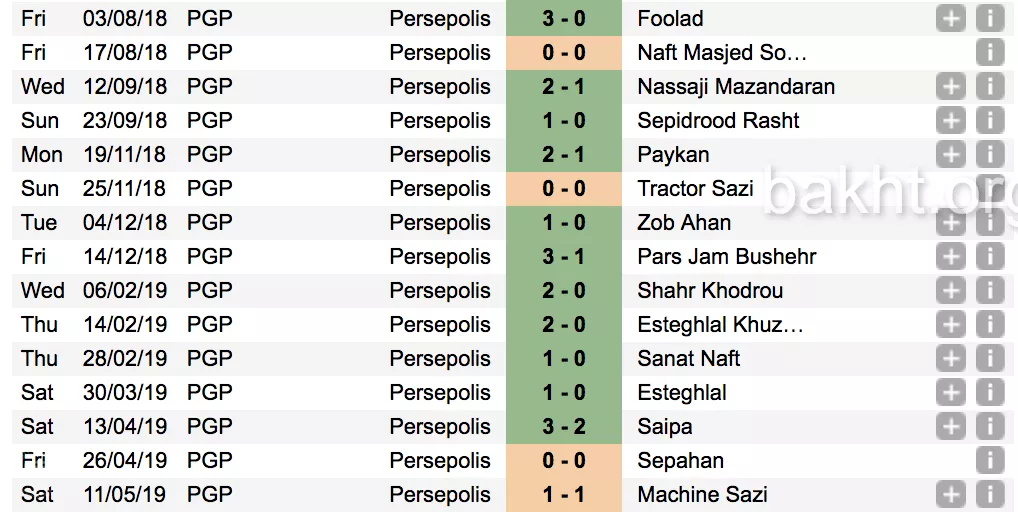Expand the Foolad match row with plus

(951, 18)
